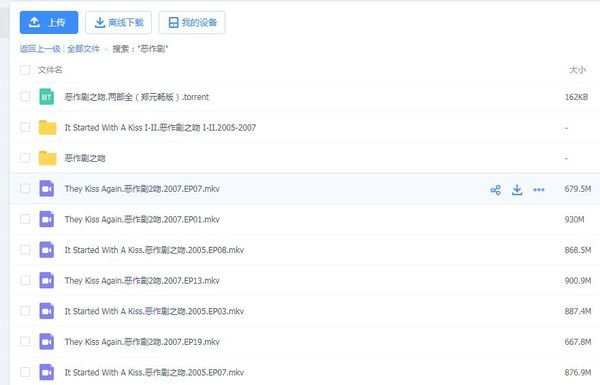The image size is (600, 385).
Task: Click the video icon for They Kiss Again EP07
Action: [x=47, y=189]
